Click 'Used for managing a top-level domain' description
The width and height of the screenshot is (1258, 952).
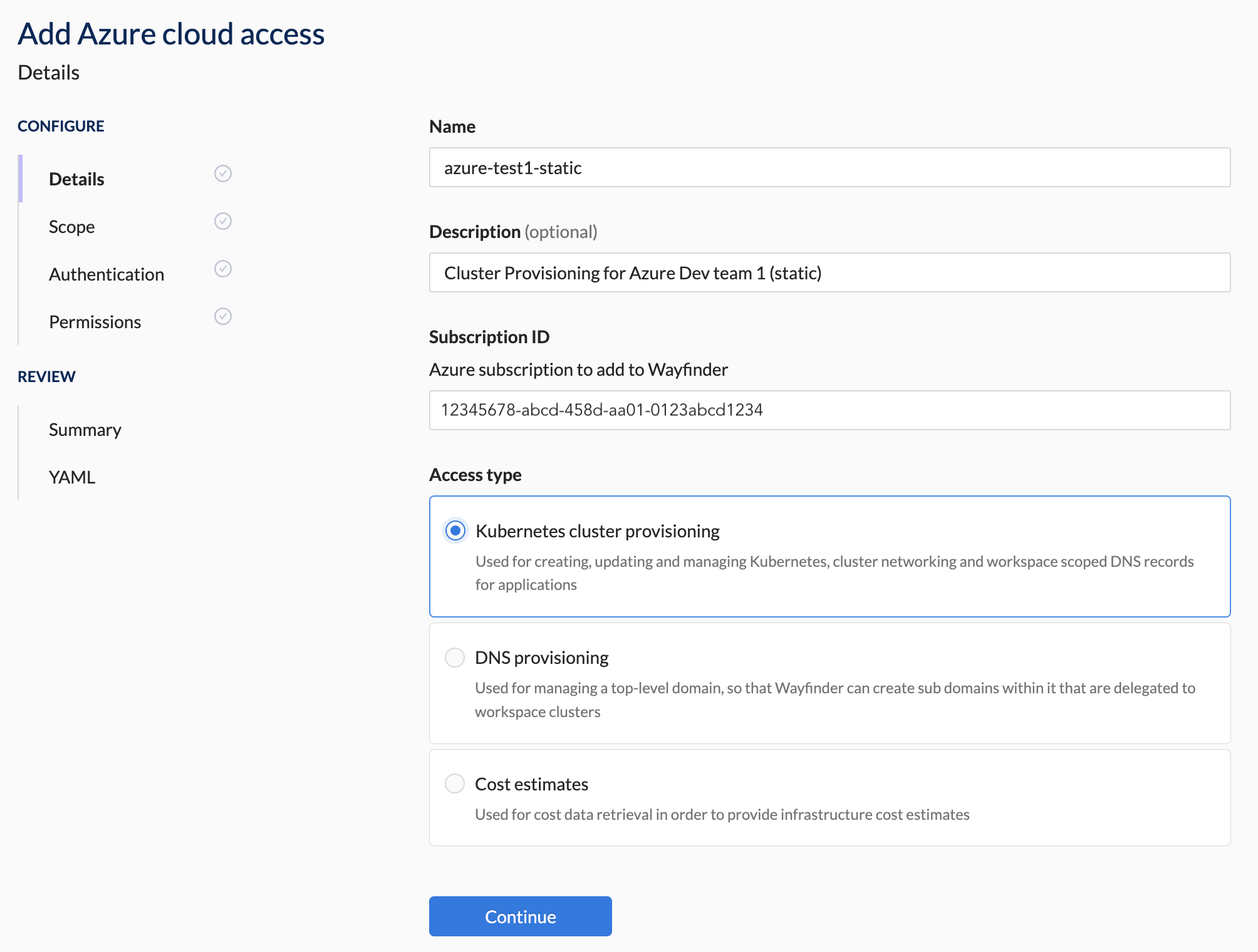click(x=835, y=700)
